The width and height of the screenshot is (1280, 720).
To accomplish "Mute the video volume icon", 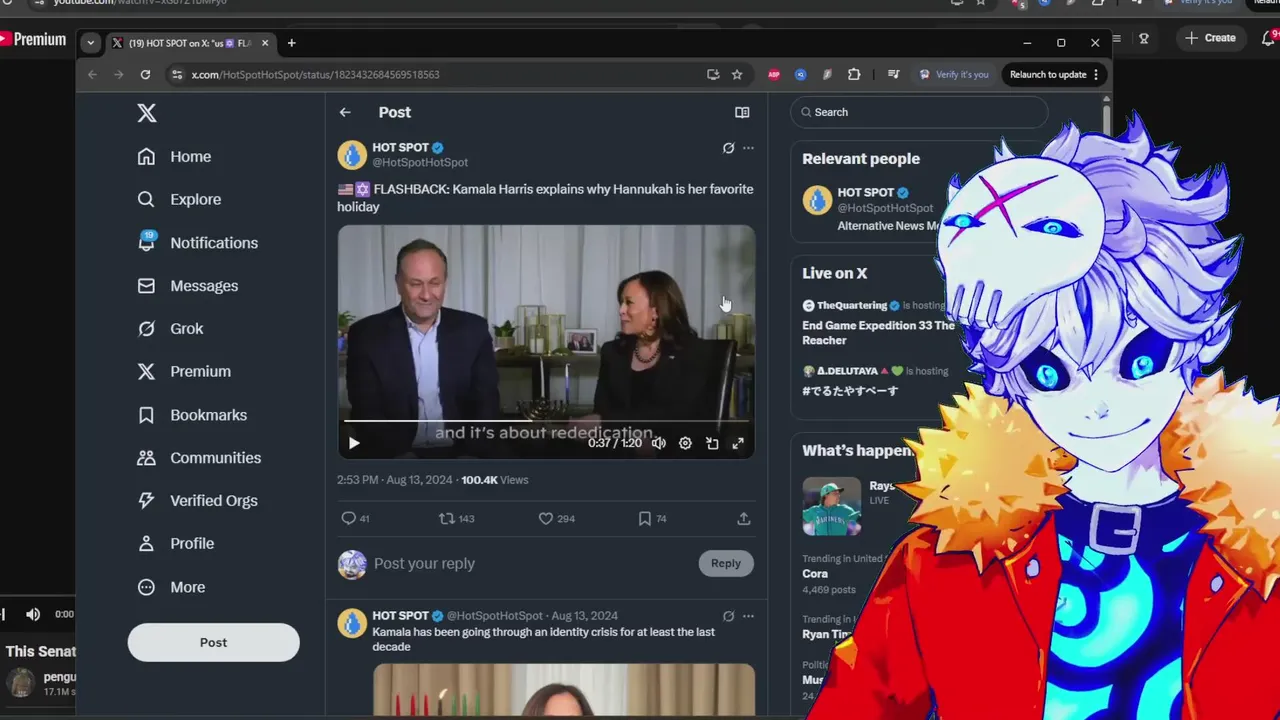I will click(x=659, y=443).
